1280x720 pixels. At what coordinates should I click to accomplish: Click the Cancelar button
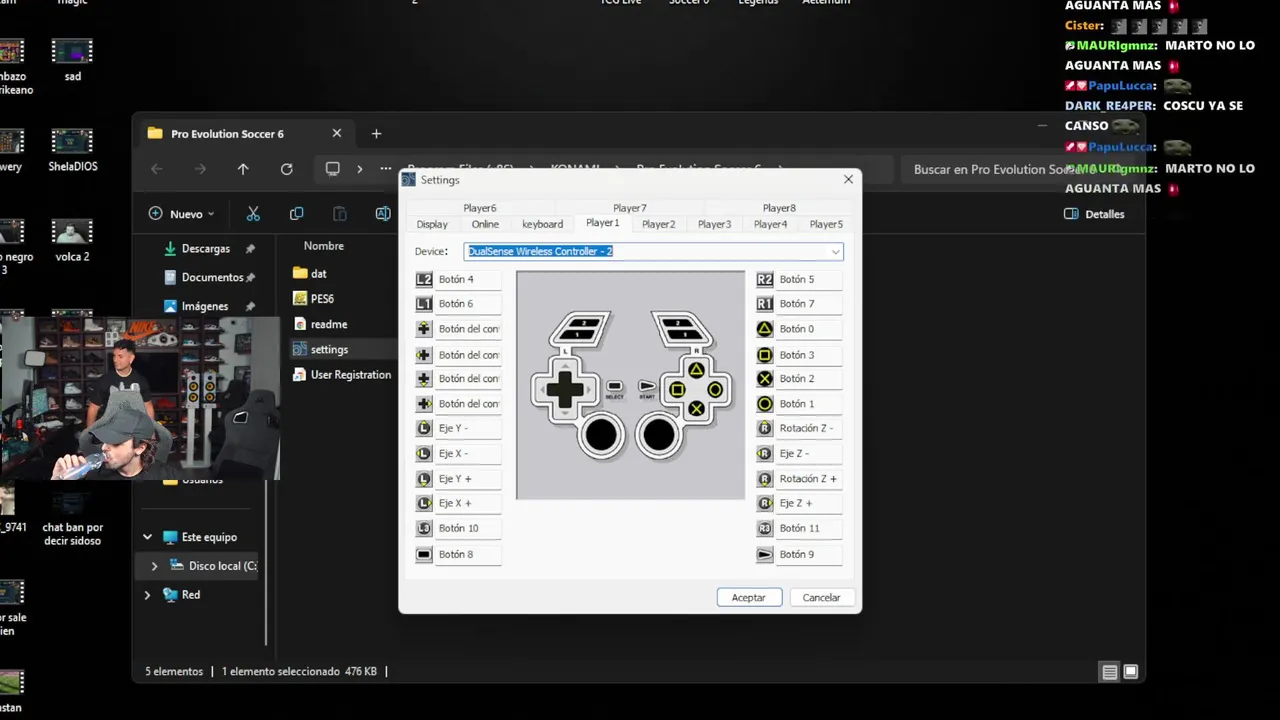(821, 597)
